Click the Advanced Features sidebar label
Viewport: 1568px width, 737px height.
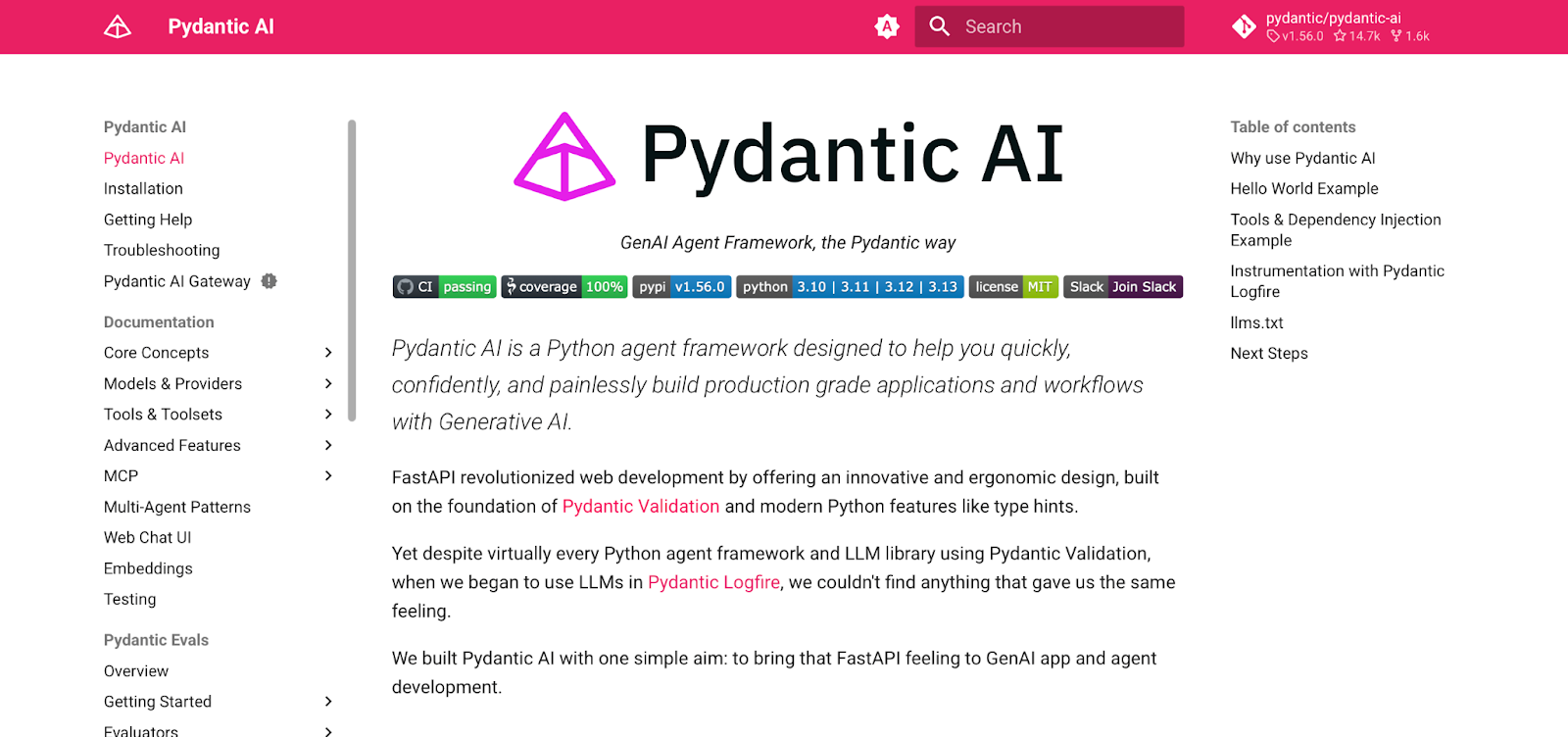pyautogui.click(x=172, y=445)
